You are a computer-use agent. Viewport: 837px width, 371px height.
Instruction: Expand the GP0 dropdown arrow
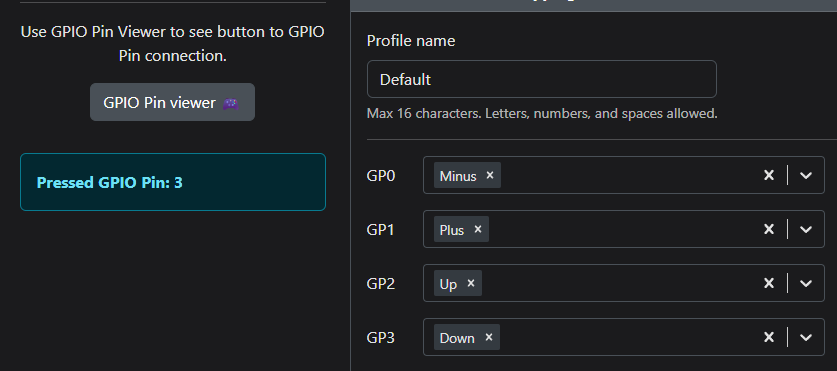pos(806,175)
